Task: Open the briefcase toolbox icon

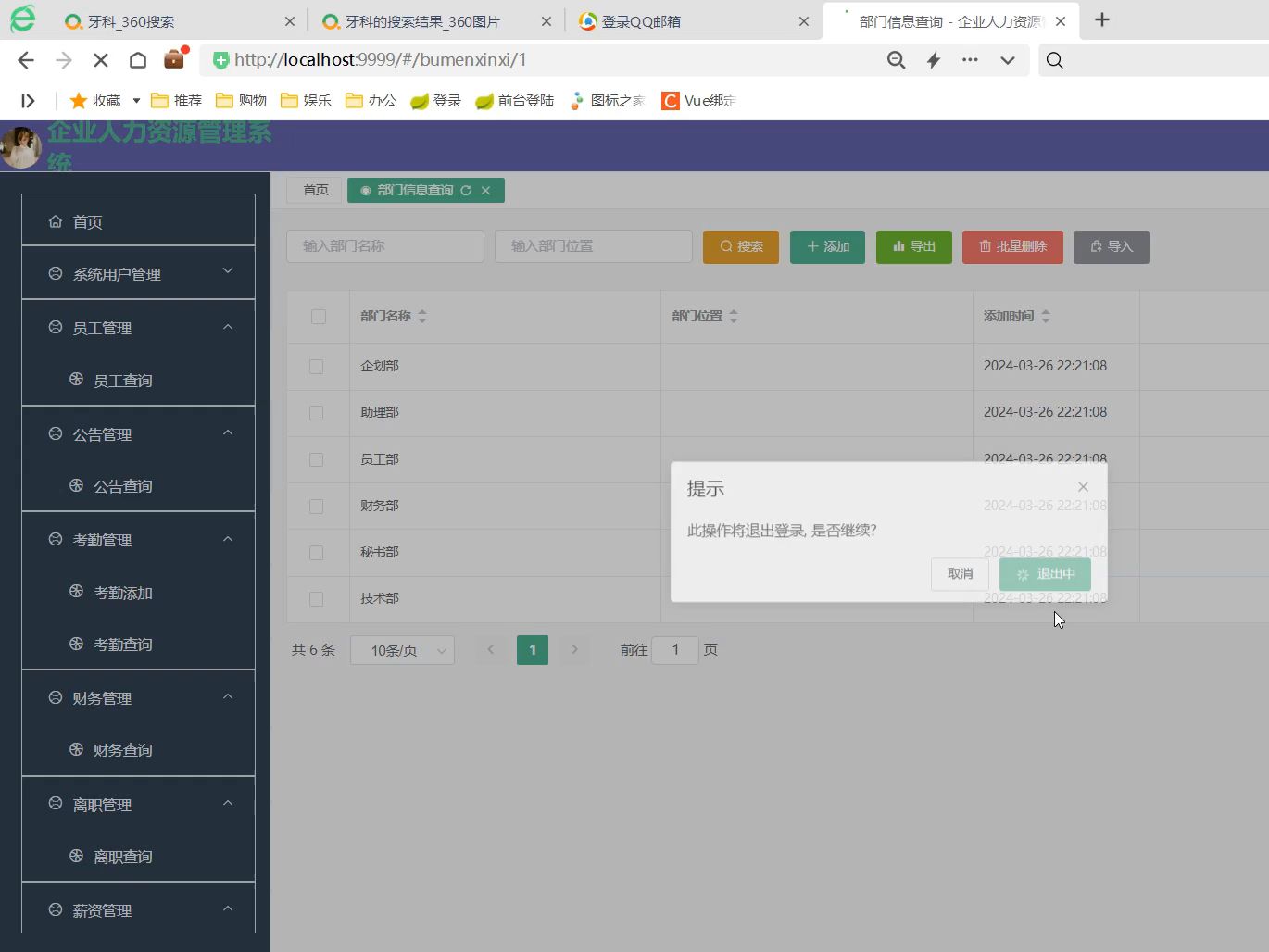Action: (x=174, y=59)
